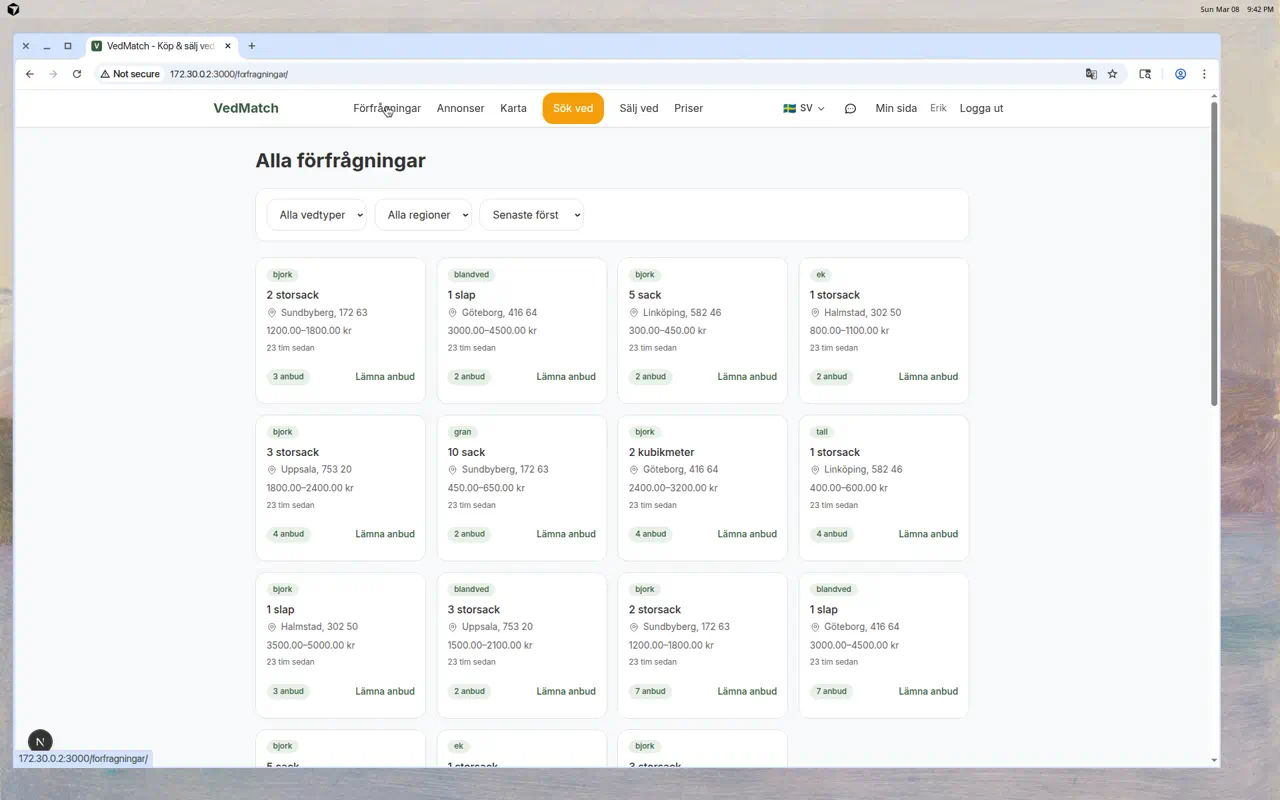Open the Karta page from the navbar
This screenshot has height=800, width=1280.
pos(513,108)
